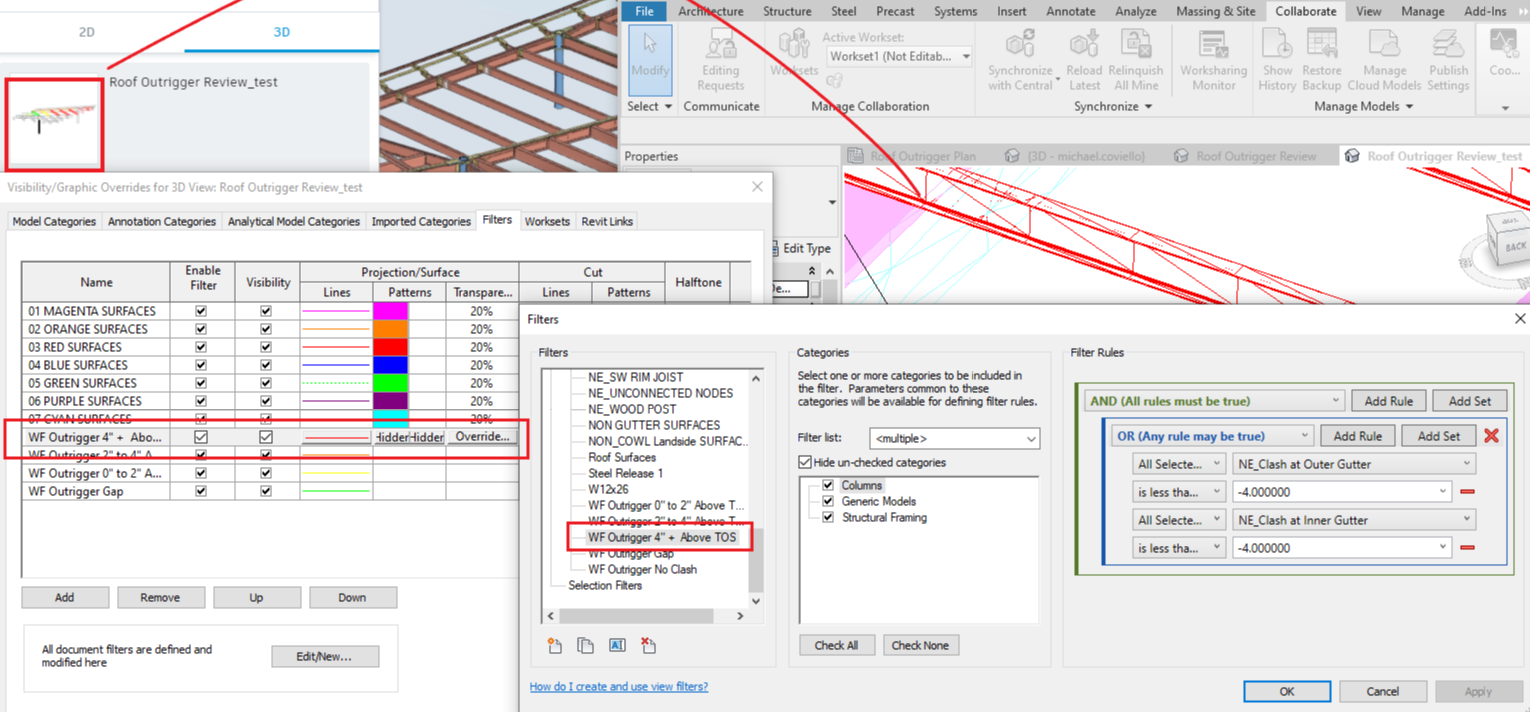
Task: Switch to the Annotation Categories tab
Action: click(161, 221)
